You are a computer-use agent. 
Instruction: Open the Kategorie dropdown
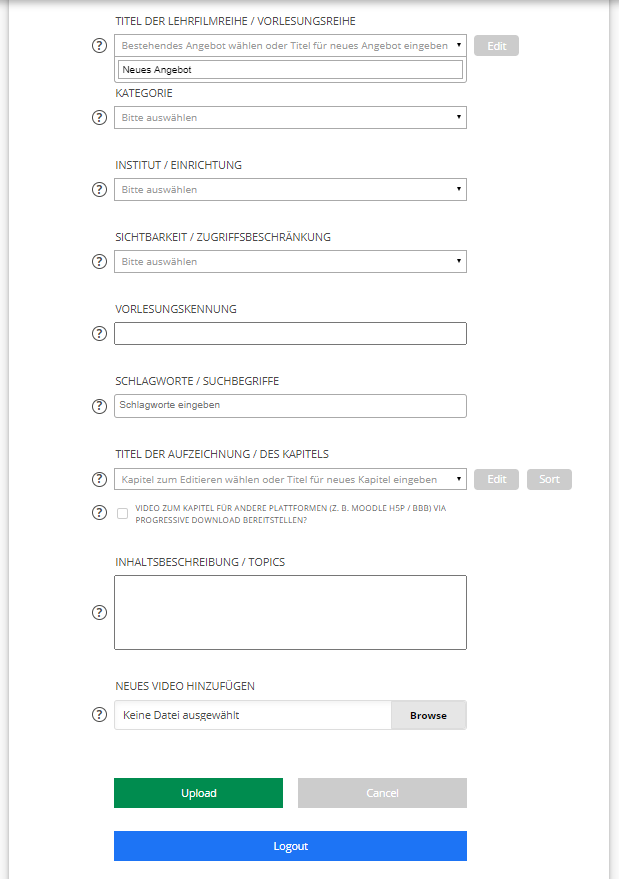(290, 118)
